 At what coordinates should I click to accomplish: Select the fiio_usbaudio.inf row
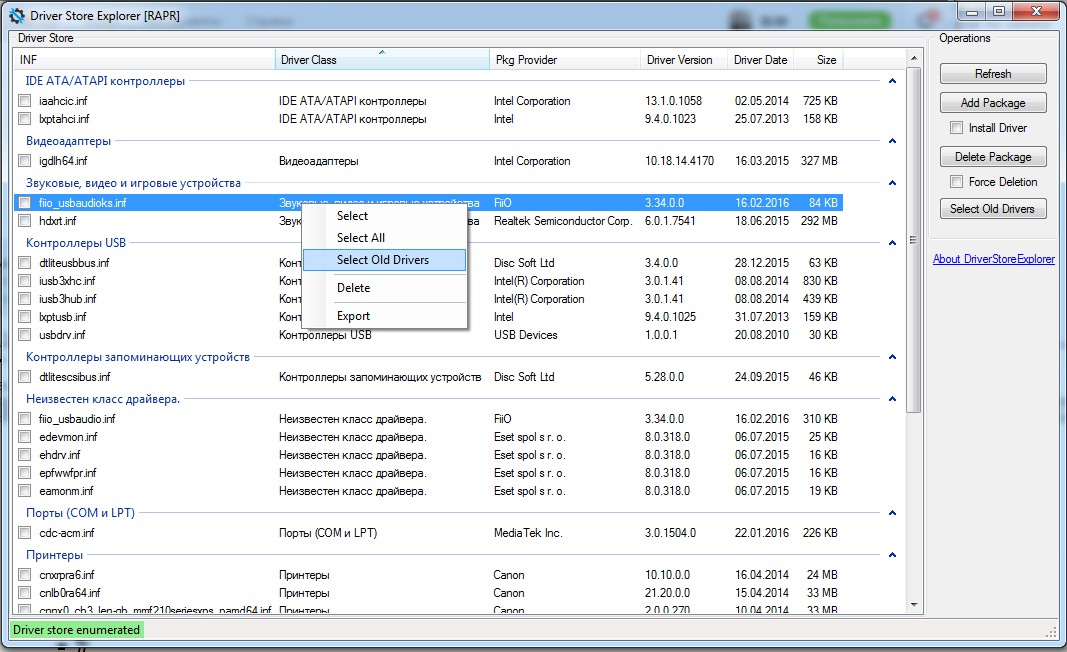429,419
